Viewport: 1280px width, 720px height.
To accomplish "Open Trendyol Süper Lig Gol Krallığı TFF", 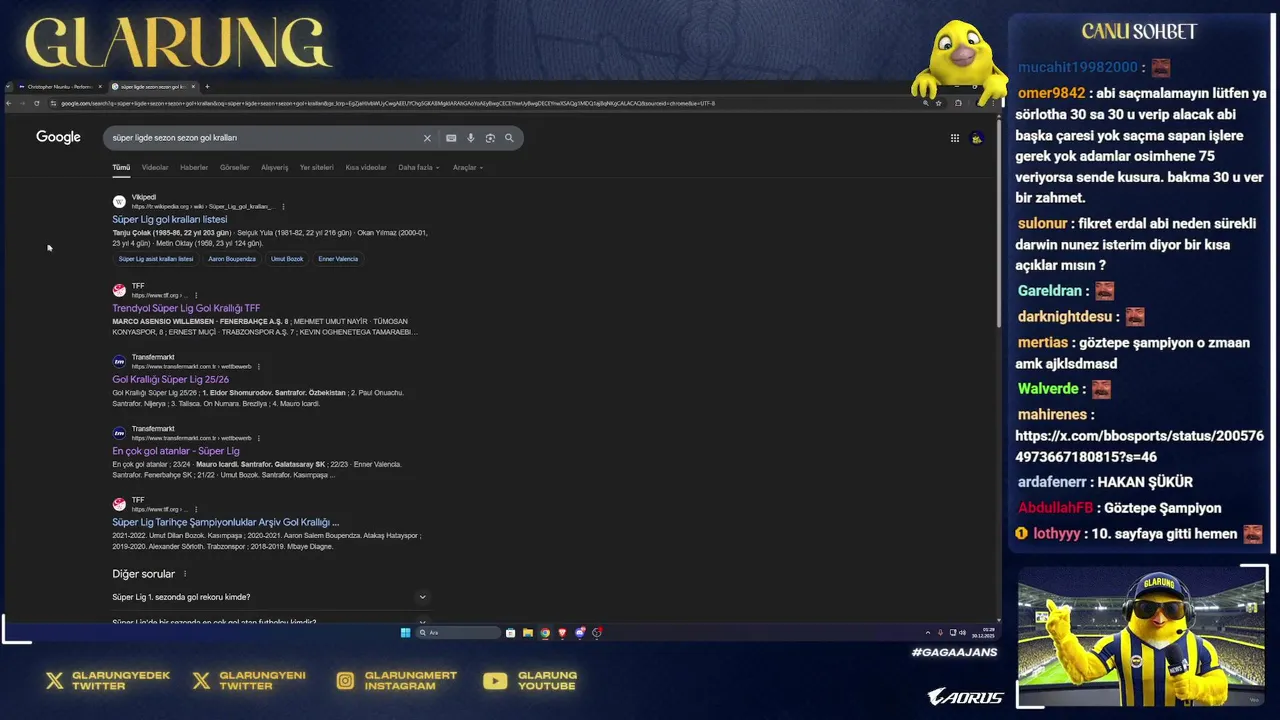I will pos(186,308).
